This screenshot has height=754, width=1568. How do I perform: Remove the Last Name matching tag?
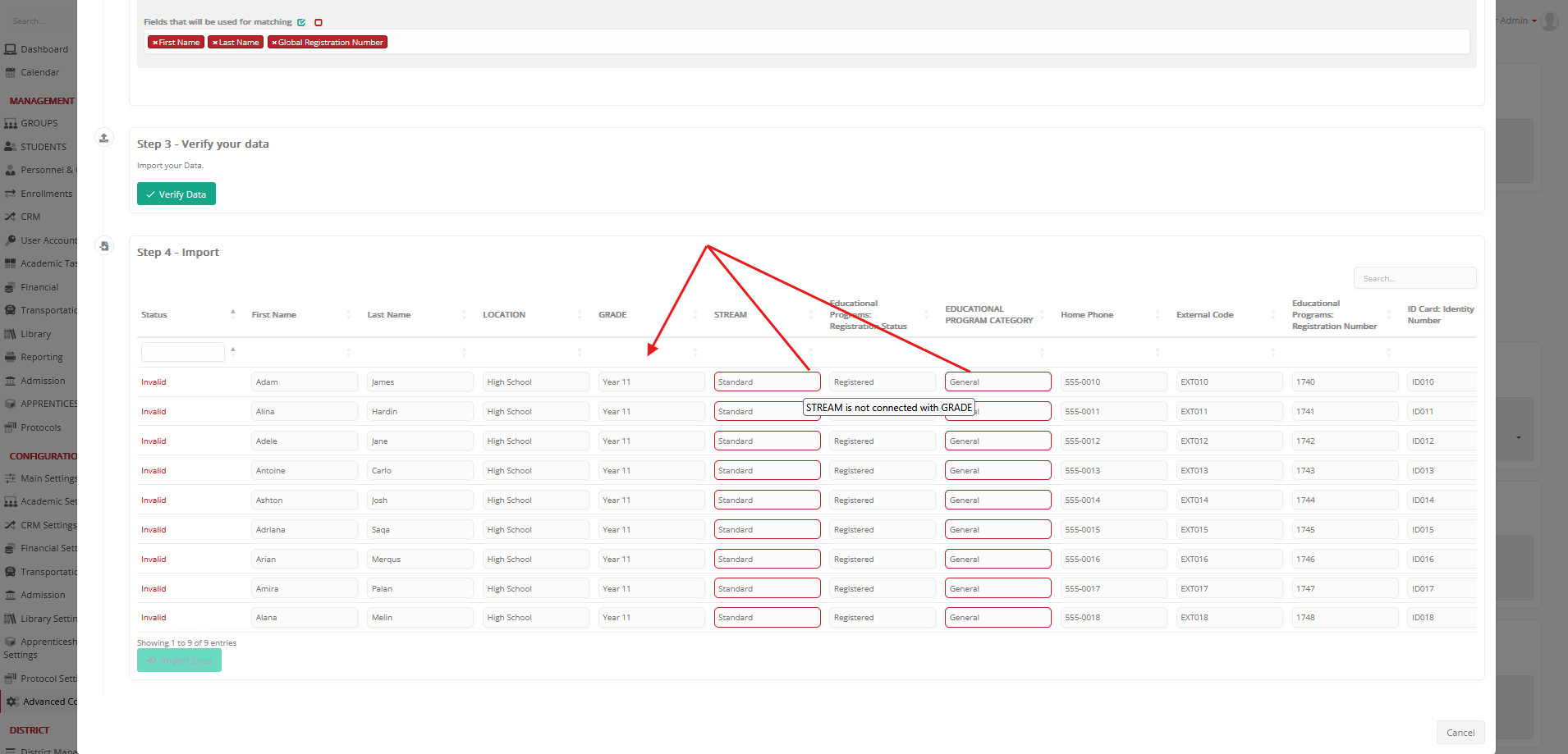click(x=215, y=43)
